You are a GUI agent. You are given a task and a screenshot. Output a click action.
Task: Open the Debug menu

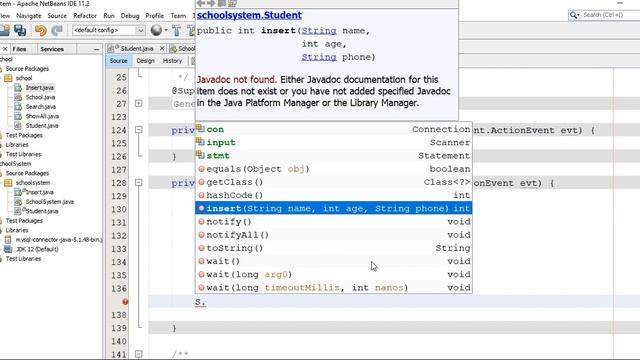tap(130, 16)
